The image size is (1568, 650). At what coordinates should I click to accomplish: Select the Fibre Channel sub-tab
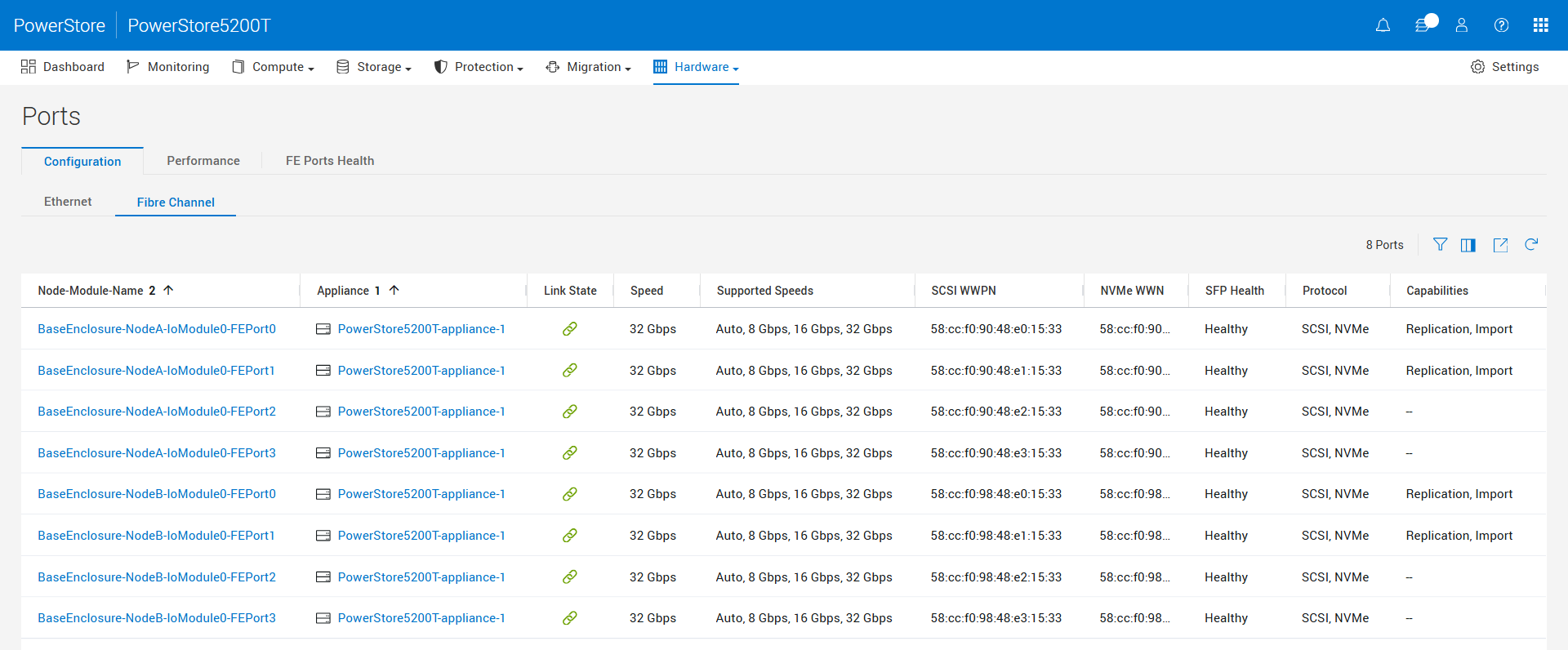[176, 203]
